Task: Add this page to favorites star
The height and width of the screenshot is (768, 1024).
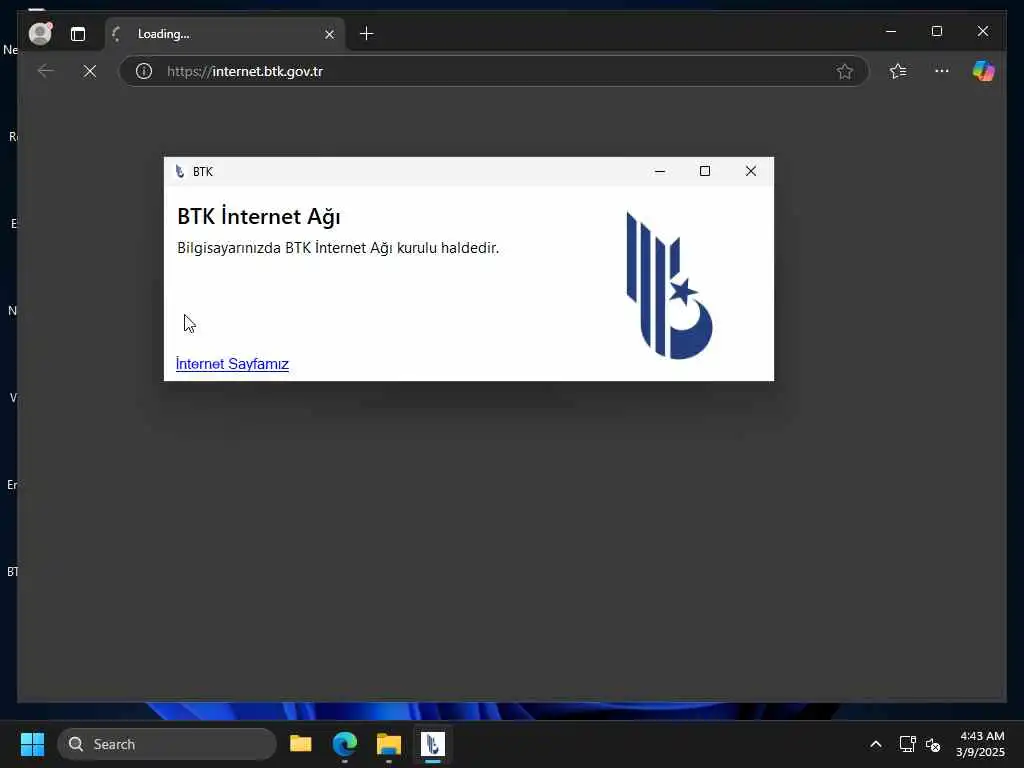Action: click(844, 71)
